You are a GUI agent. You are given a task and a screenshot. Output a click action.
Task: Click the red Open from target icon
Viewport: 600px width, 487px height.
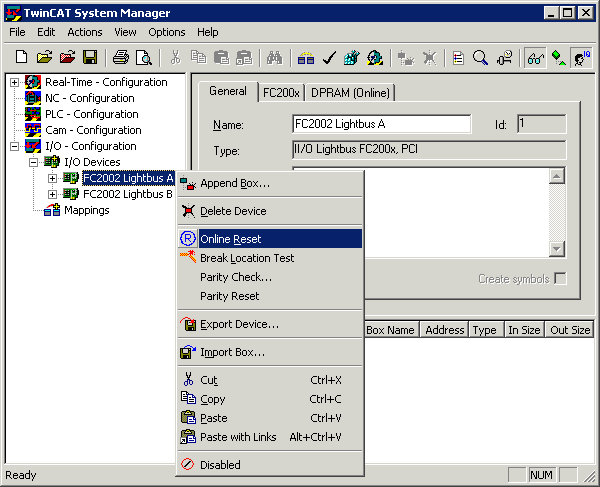pyautogui.click(x=67, y=58)
